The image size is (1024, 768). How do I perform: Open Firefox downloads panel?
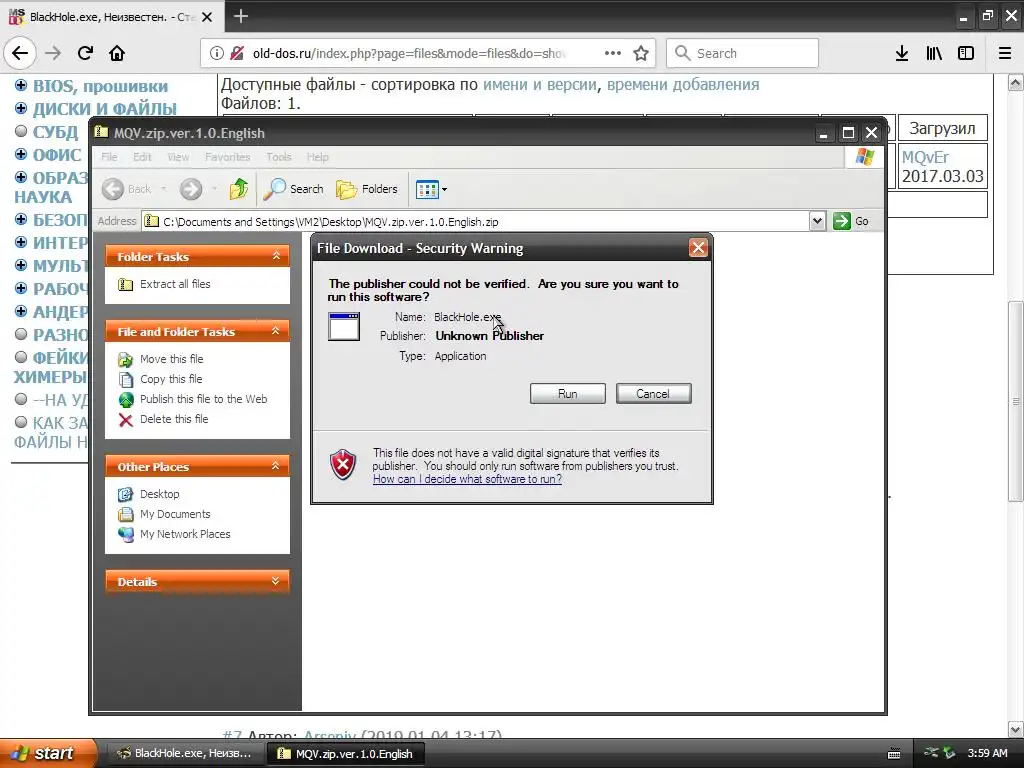pyautogui.click(x=901, y=54)
